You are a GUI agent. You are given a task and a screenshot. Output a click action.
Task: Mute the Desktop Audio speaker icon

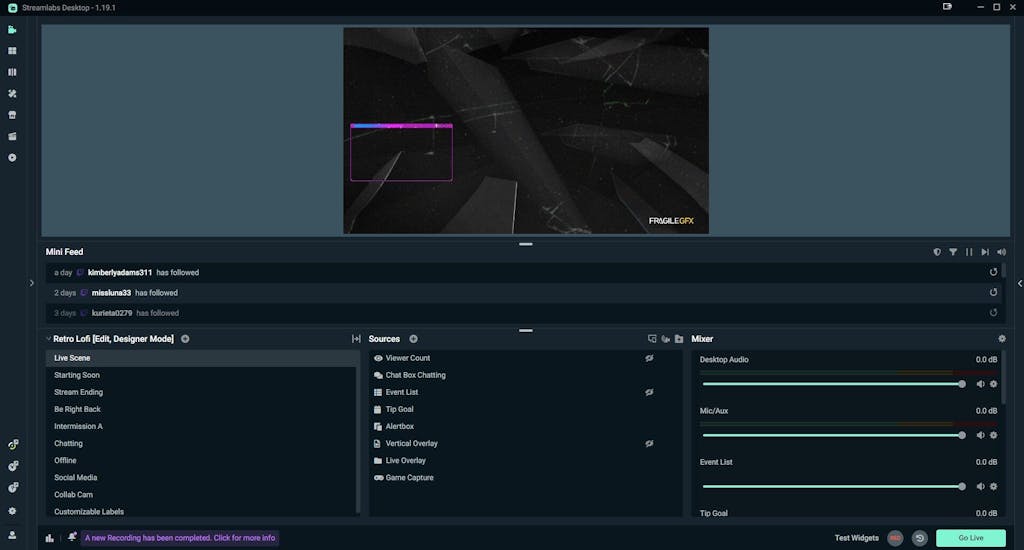[980, 384]
